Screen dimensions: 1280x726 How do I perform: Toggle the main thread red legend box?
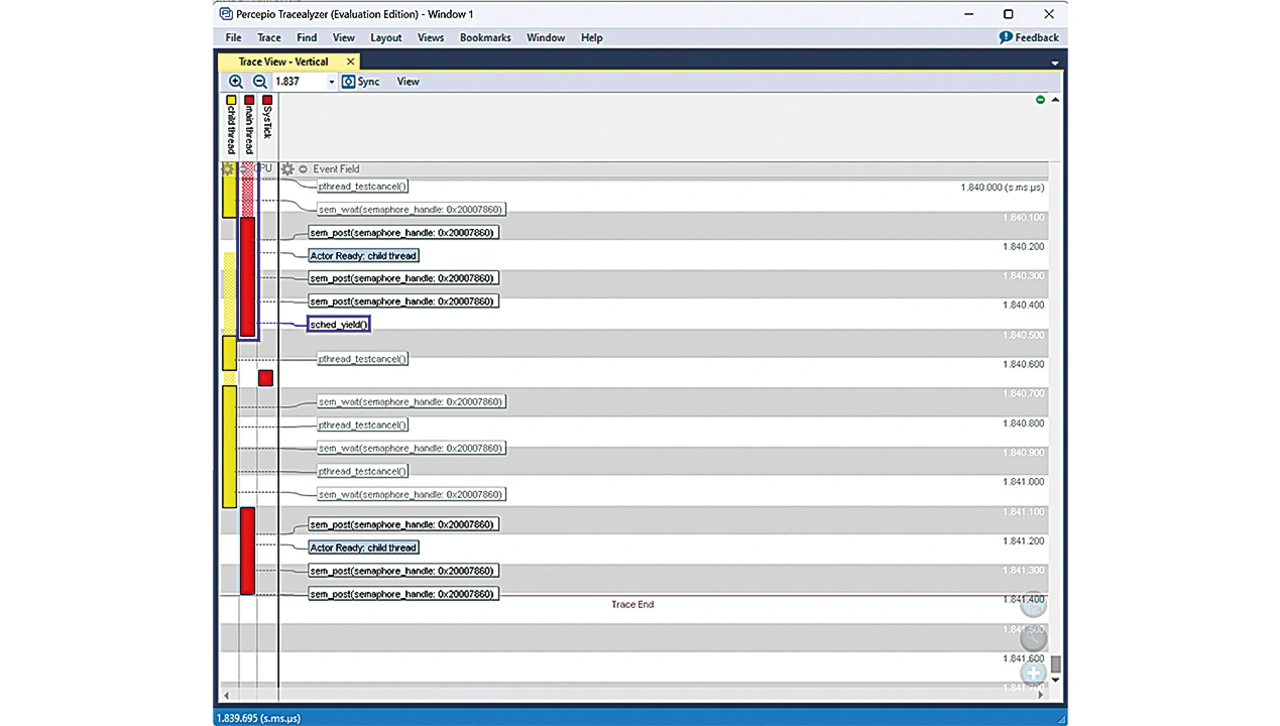[249, 100]
